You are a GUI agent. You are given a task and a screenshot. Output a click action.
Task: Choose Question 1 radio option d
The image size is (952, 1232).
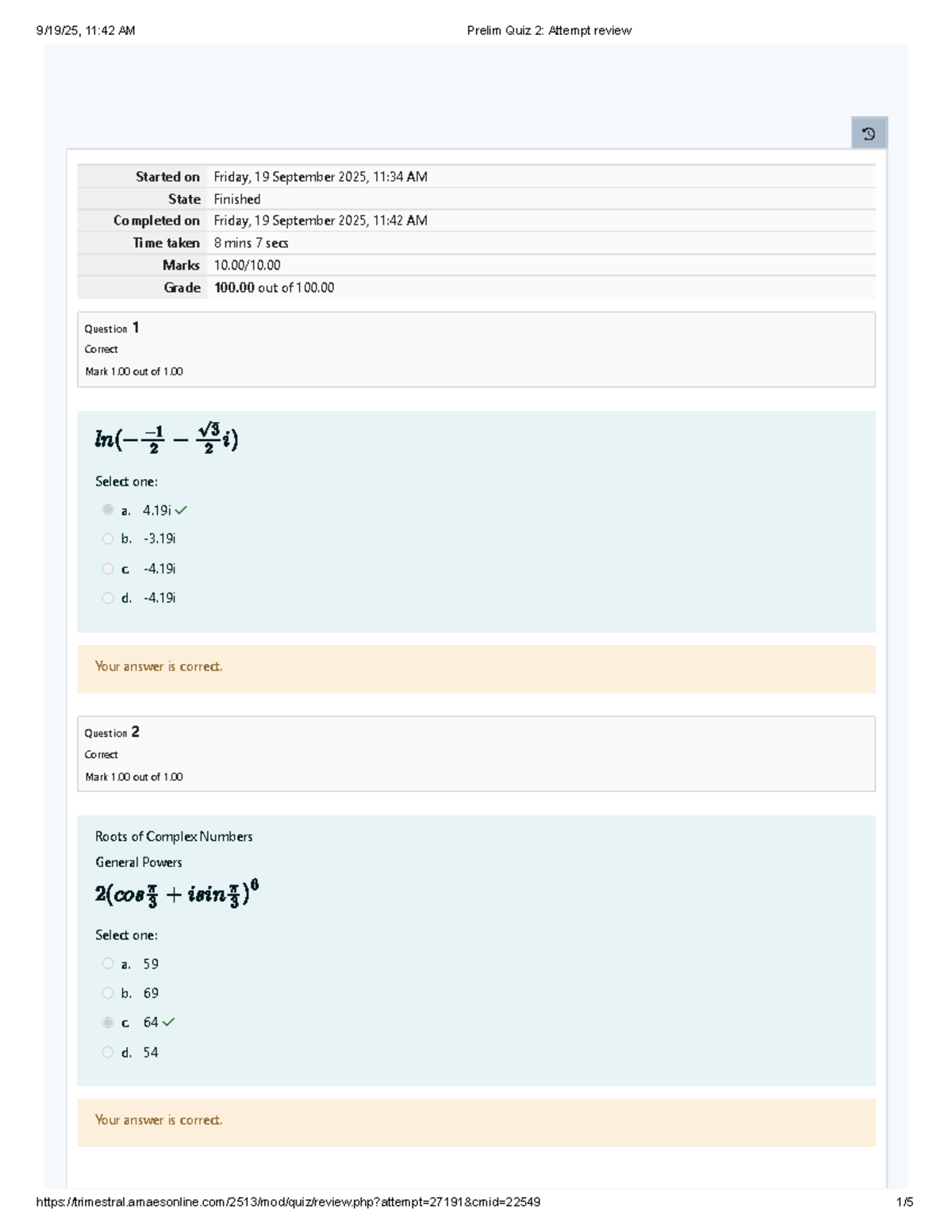click(x=108, y=598)
